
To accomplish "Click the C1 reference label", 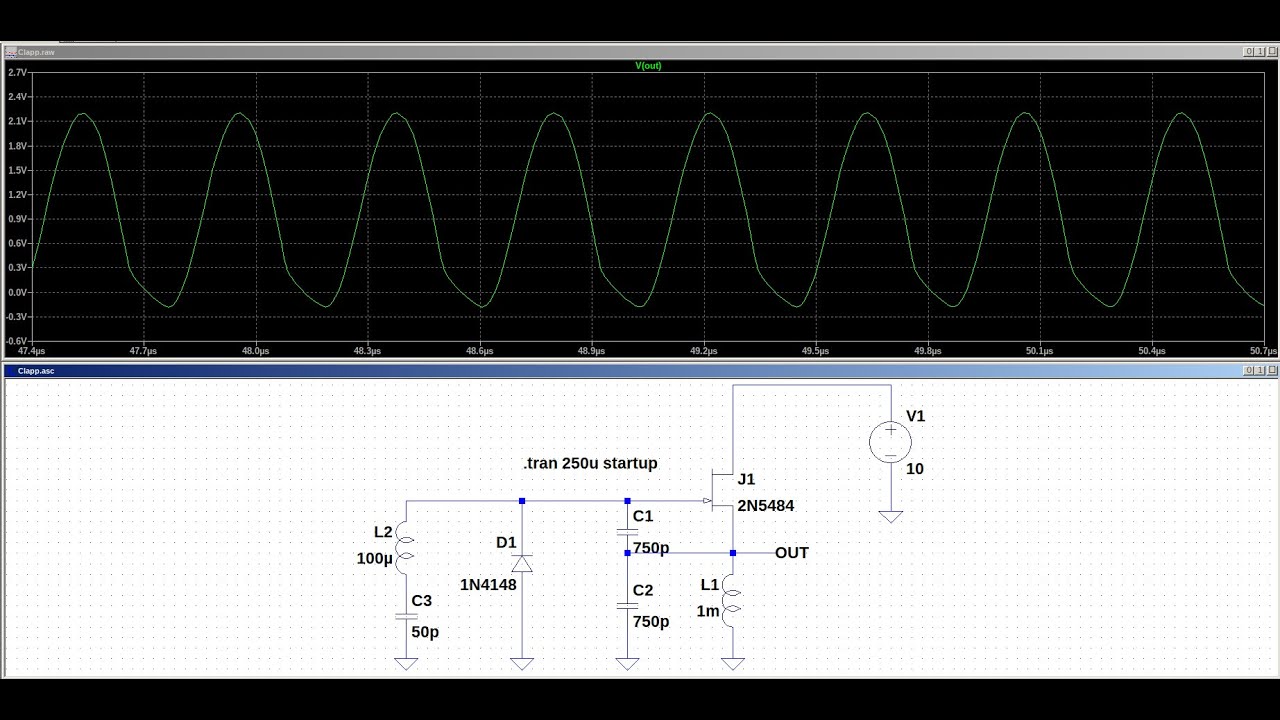I will click(643, 516).
